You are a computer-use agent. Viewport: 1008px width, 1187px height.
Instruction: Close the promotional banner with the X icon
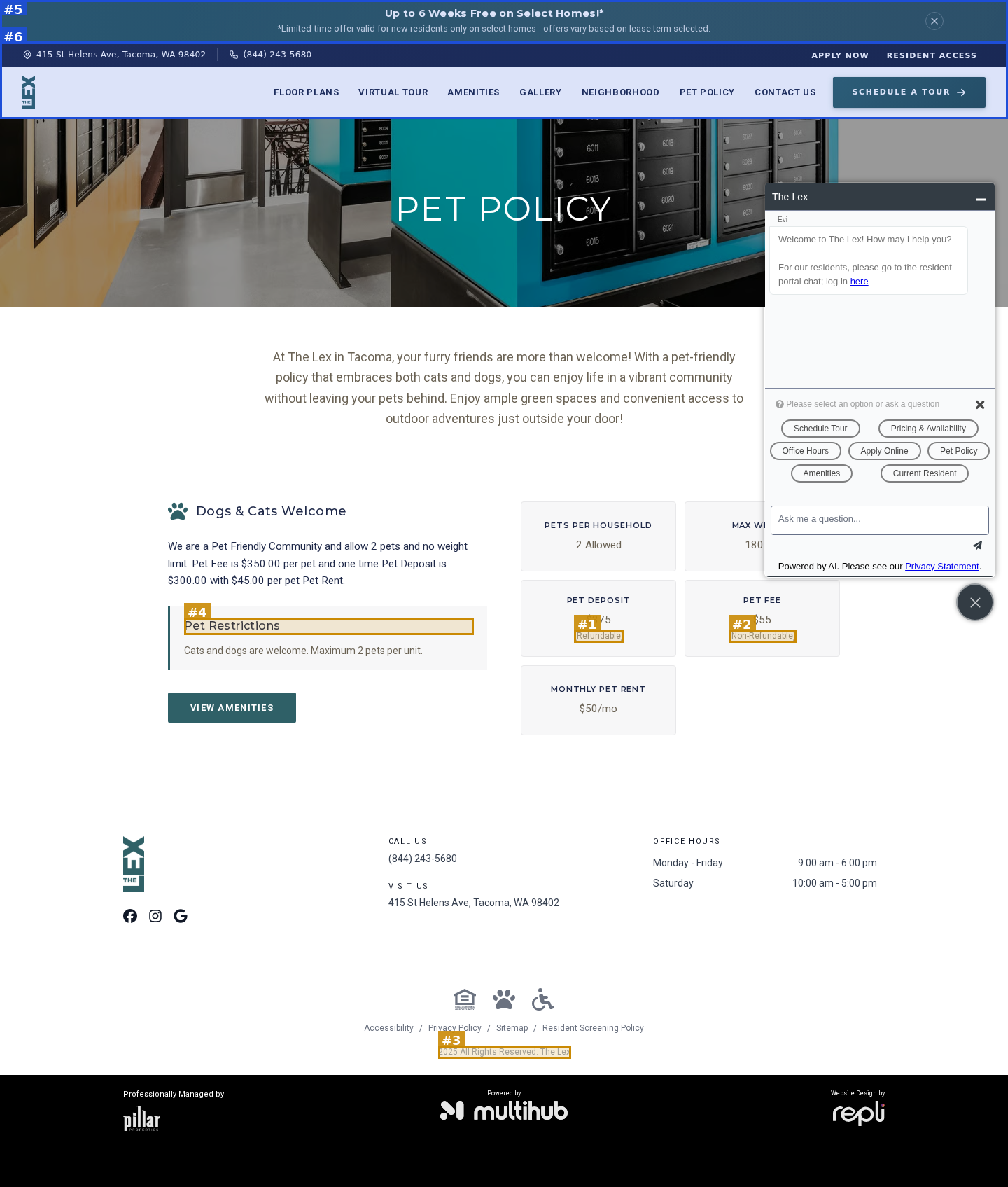(x=934, y=21)
